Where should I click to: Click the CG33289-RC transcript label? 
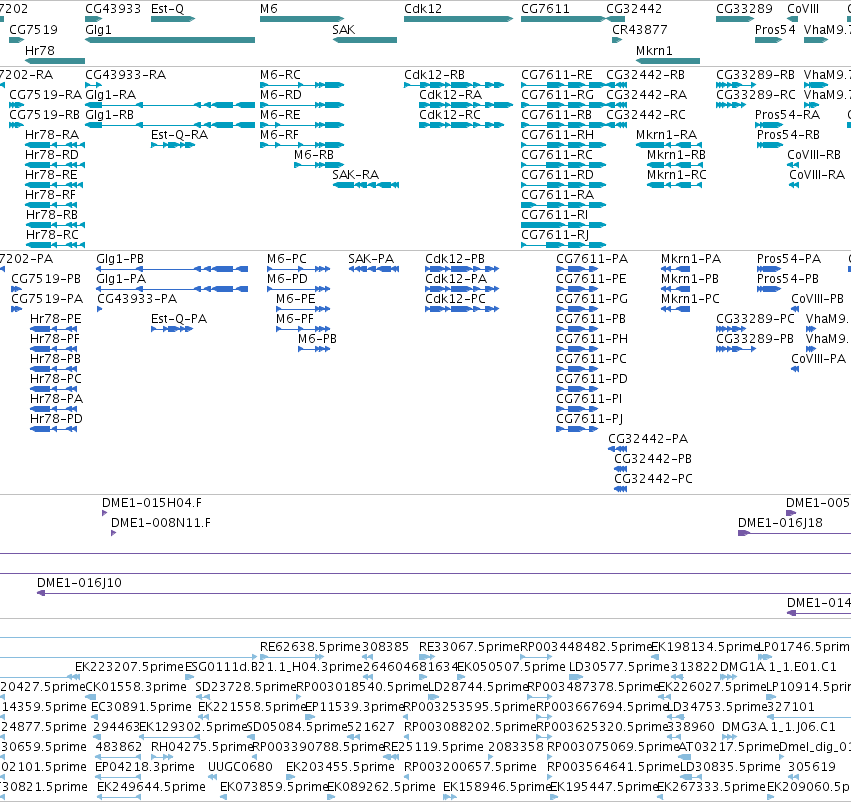tap(755, 94)
